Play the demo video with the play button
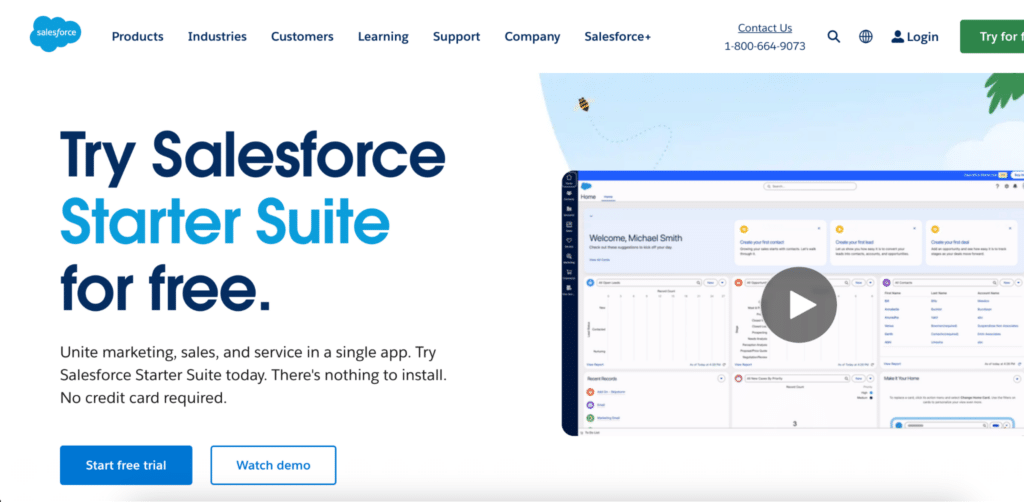 pyautogui.click(x=799, y=304)
